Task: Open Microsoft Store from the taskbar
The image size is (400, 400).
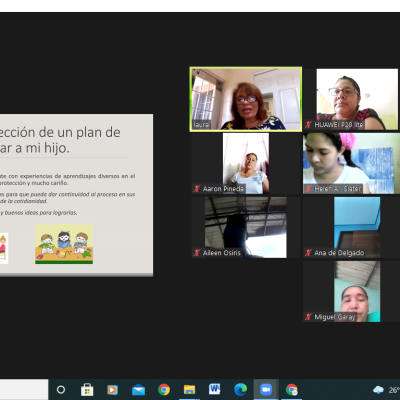Action: [x=87, y=389]
